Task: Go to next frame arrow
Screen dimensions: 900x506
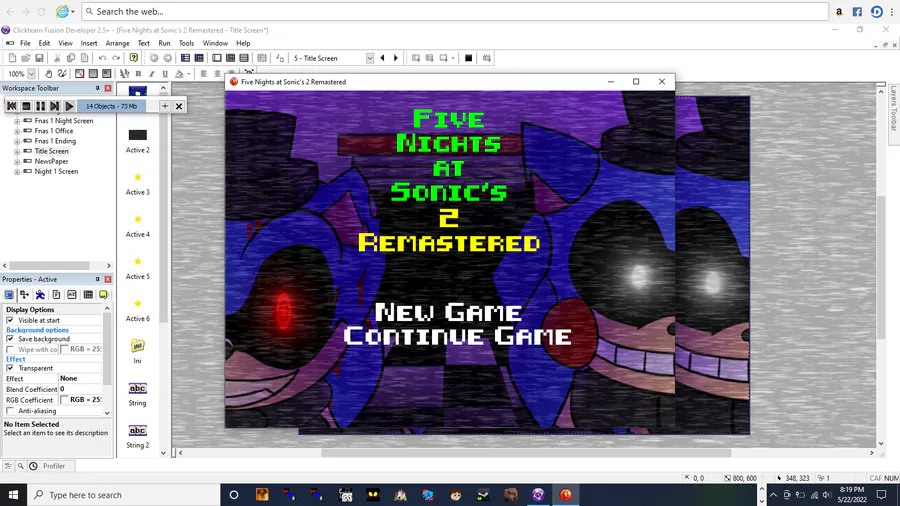Action: (395, 58)
